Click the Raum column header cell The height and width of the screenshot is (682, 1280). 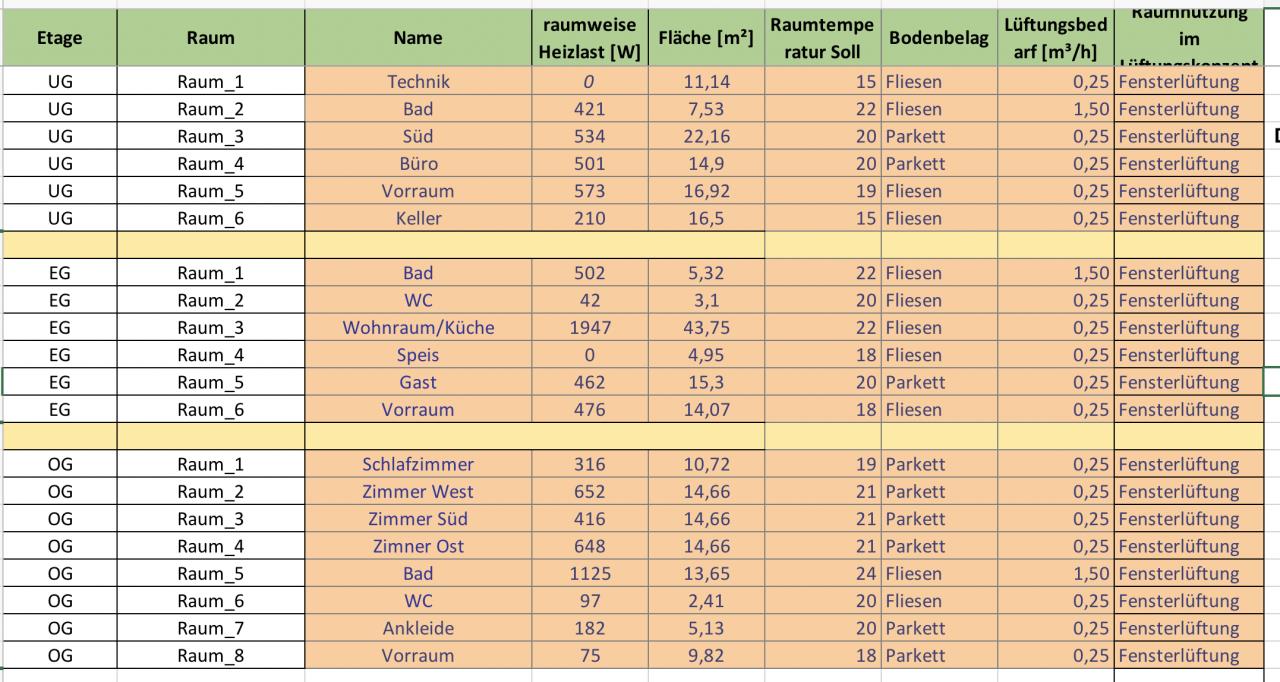210,38
